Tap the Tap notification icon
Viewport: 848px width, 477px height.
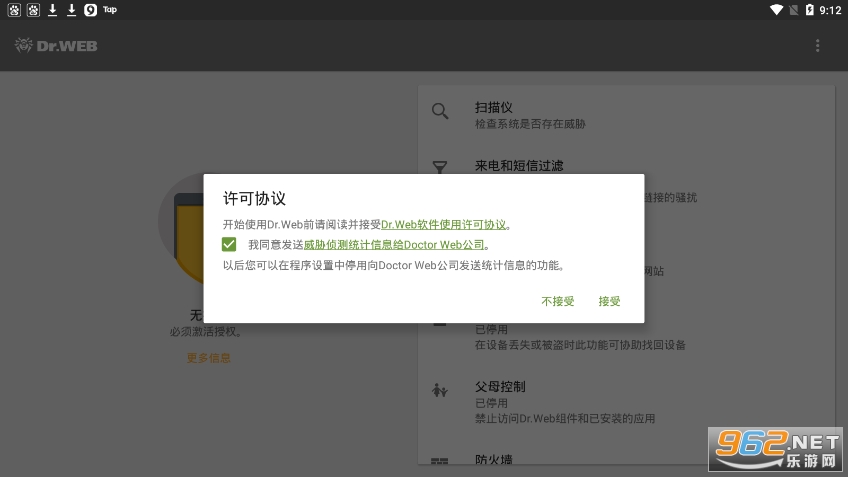110,10
